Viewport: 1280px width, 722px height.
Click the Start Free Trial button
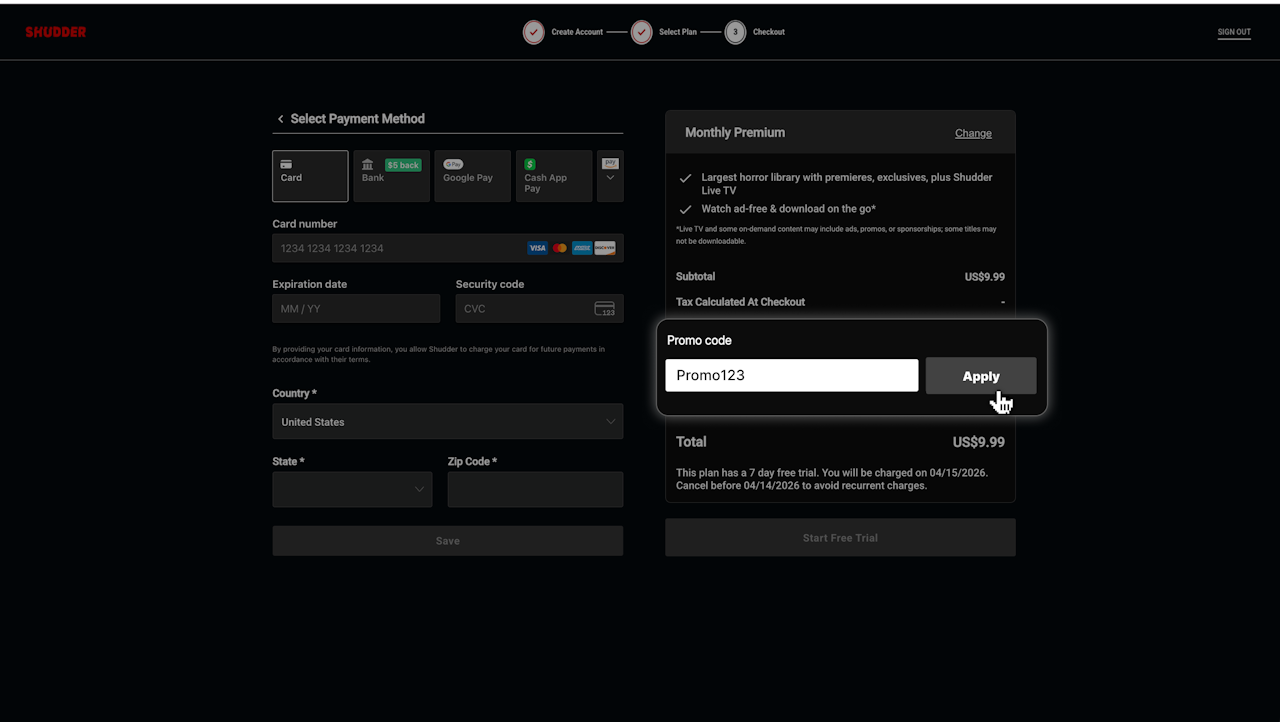[x=840, y=538]
